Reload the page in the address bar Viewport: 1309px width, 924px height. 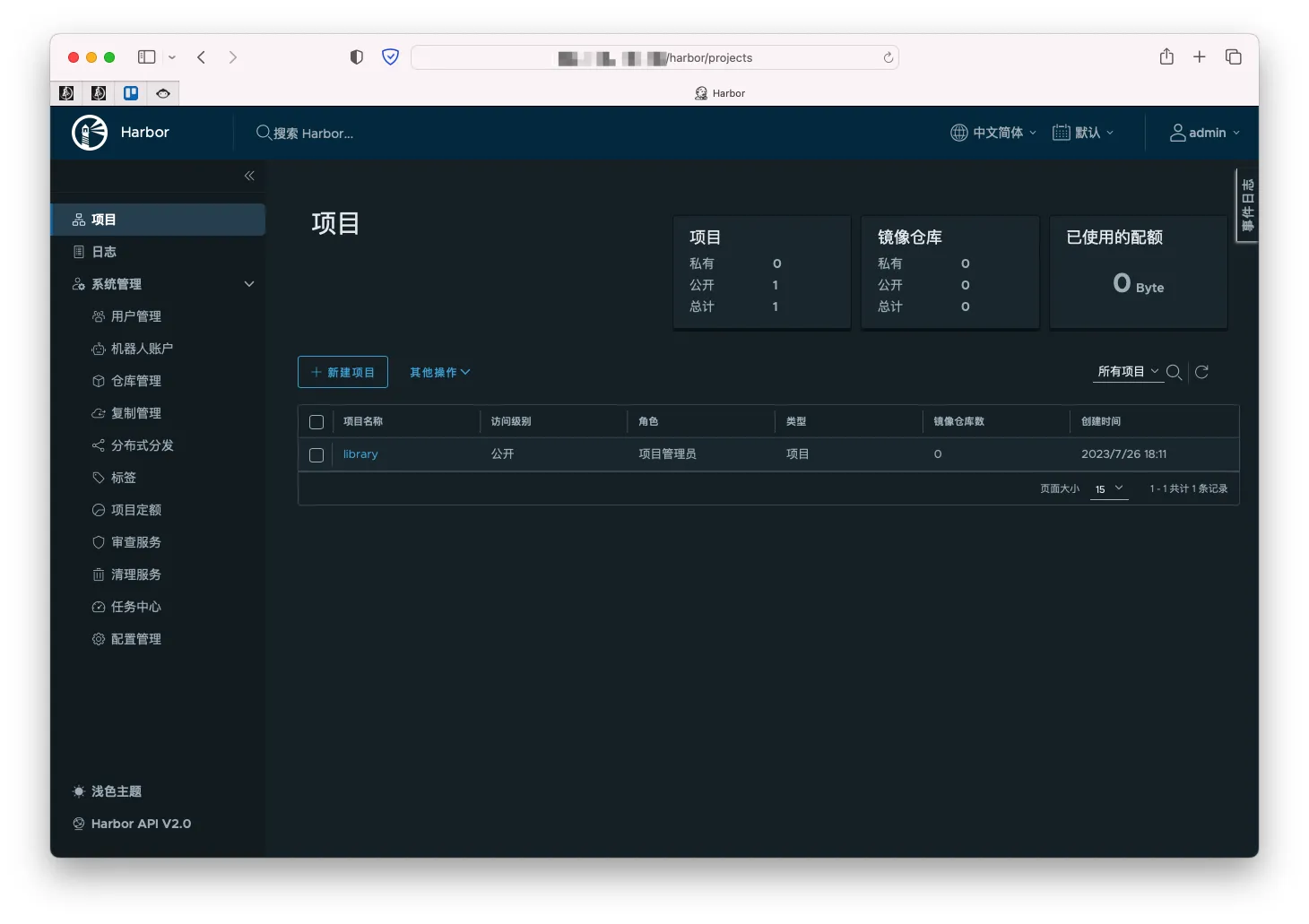tap(888, 57)
